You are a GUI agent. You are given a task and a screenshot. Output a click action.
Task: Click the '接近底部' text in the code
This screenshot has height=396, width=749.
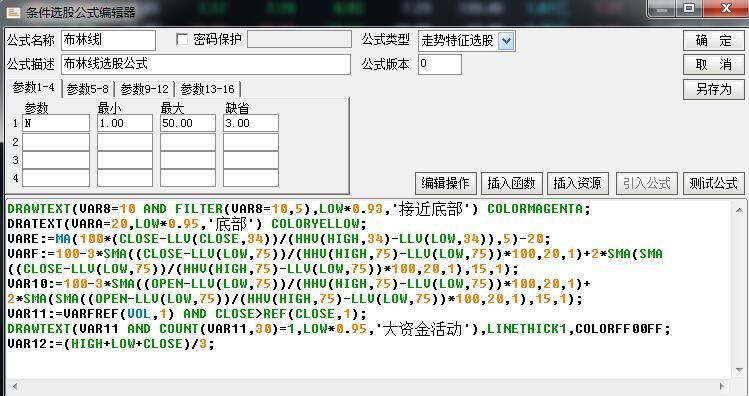429,209
